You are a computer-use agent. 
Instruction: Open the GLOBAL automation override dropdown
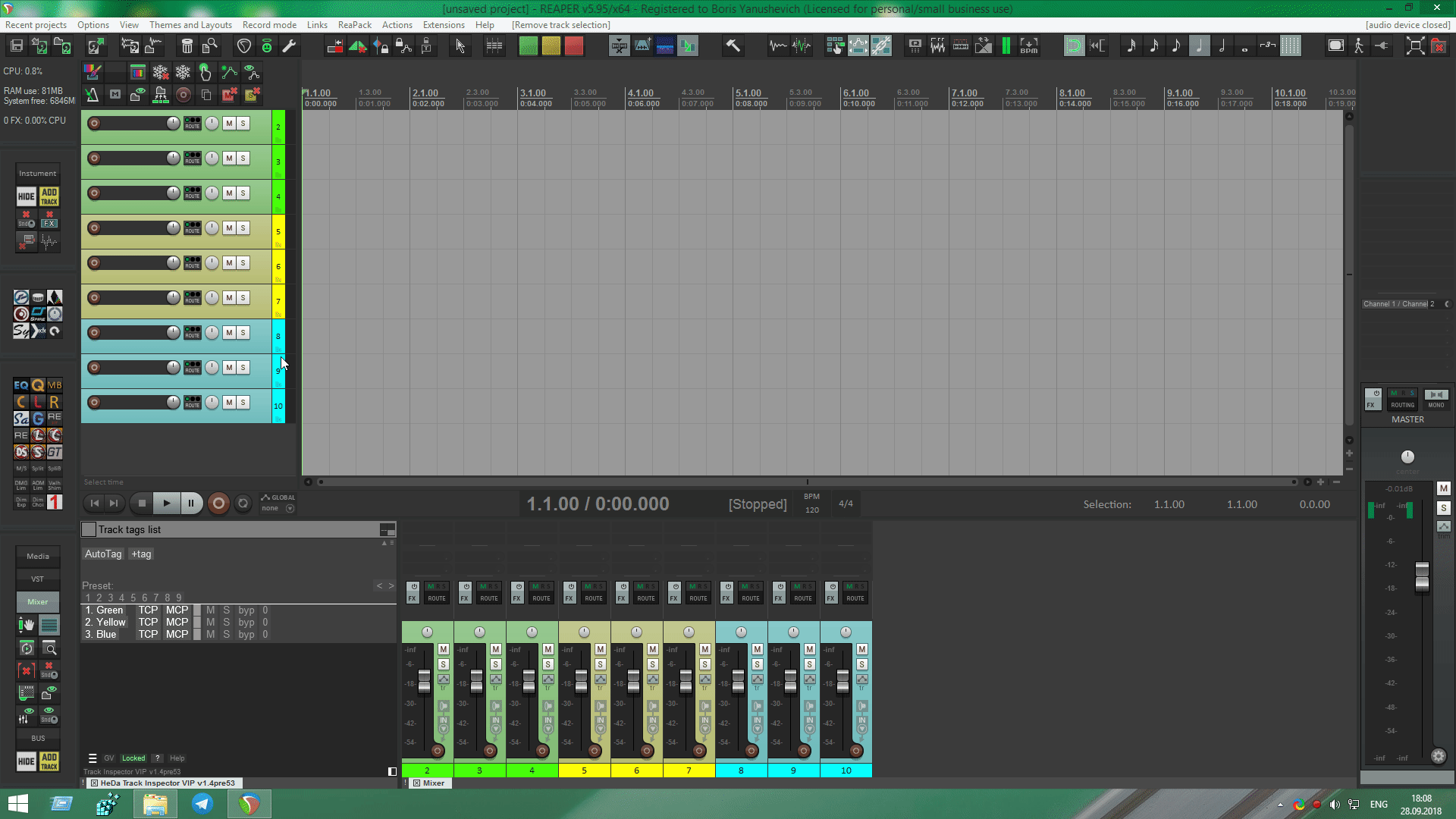290,509
